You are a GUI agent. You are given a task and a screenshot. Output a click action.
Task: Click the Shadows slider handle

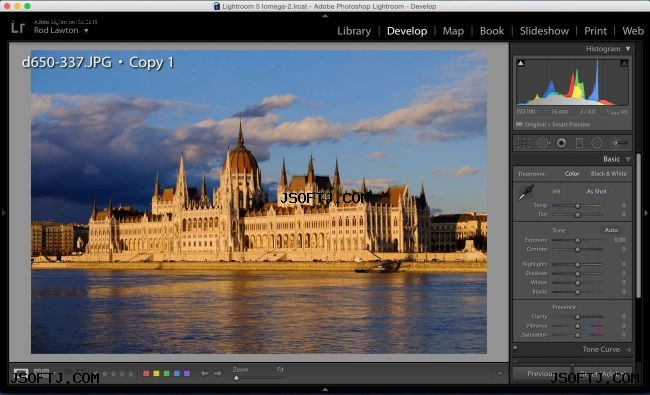(577, 274)
